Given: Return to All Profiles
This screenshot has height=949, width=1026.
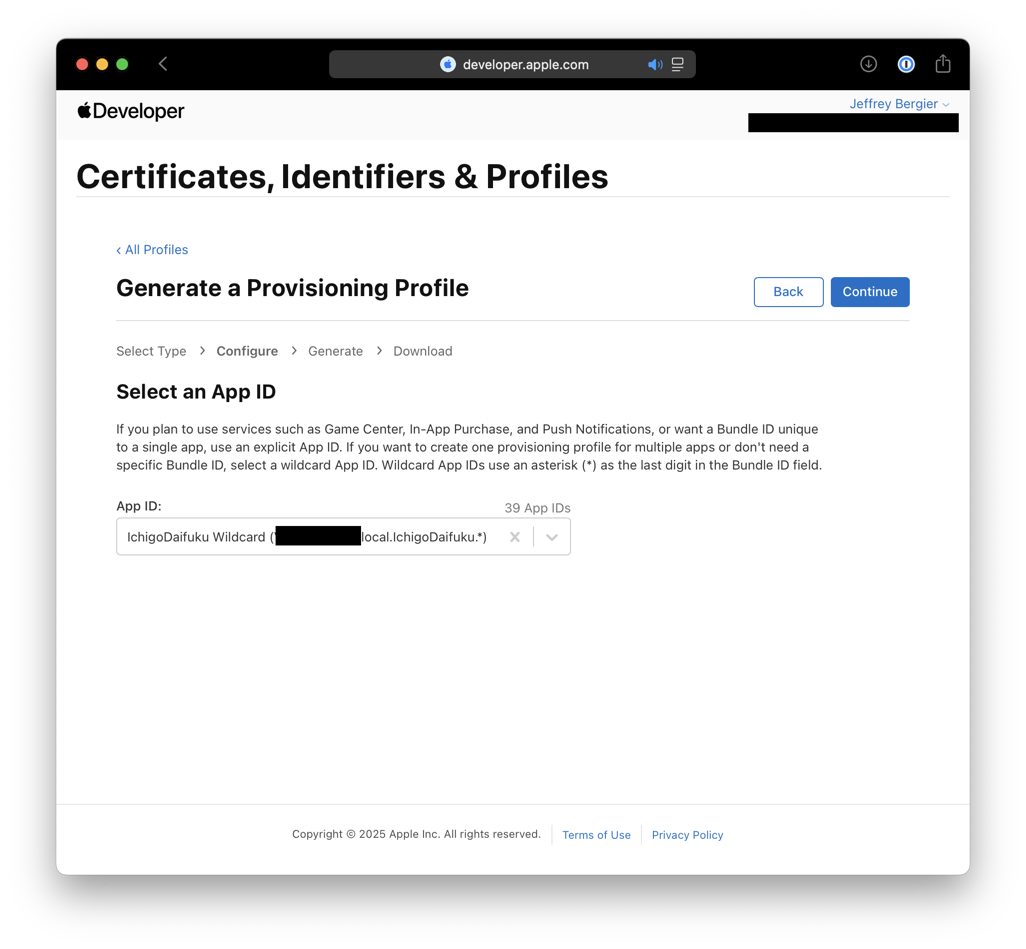Looking at the screenshot, I should [x=152, y=250].
